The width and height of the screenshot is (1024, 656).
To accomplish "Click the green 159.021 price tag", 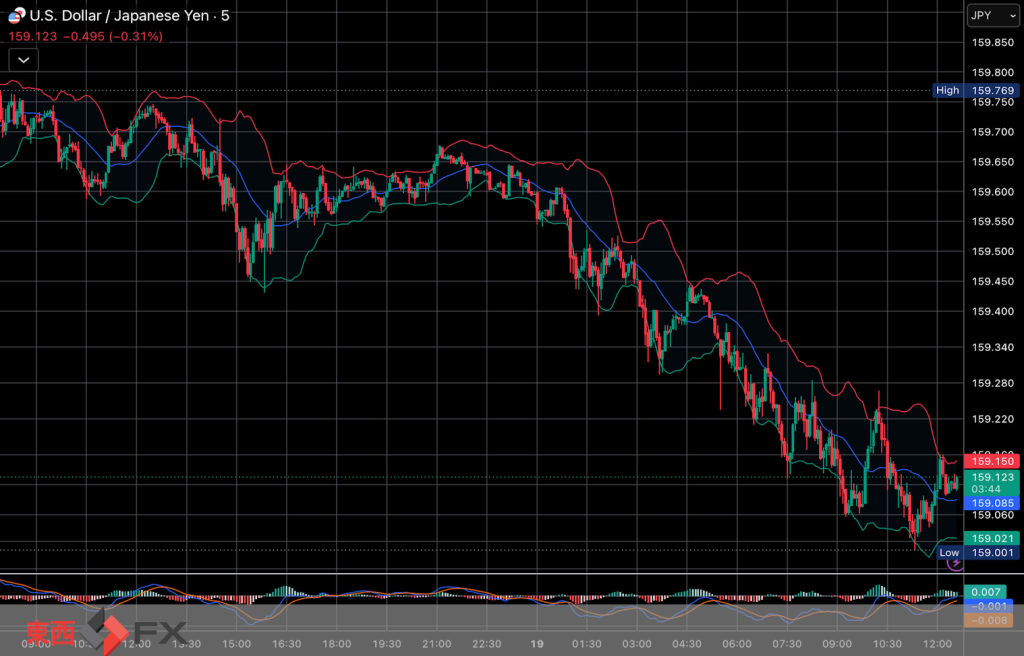I will pyautogui.click(x=992, y=538).
